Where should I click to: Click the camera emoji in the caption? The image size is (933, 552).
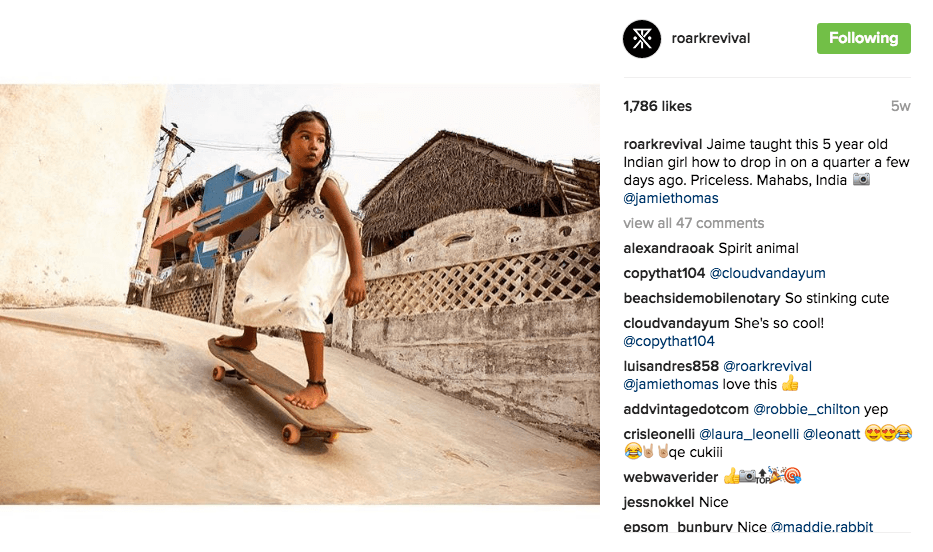(860, 180)
